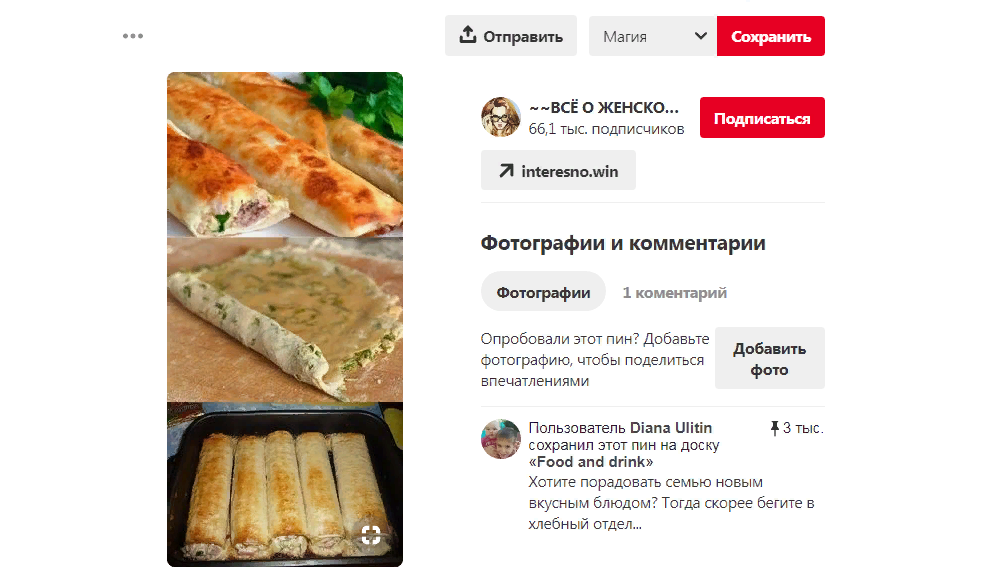
Task: Click the pin icon showing 3 тыс.
Action: pos(774,428)
